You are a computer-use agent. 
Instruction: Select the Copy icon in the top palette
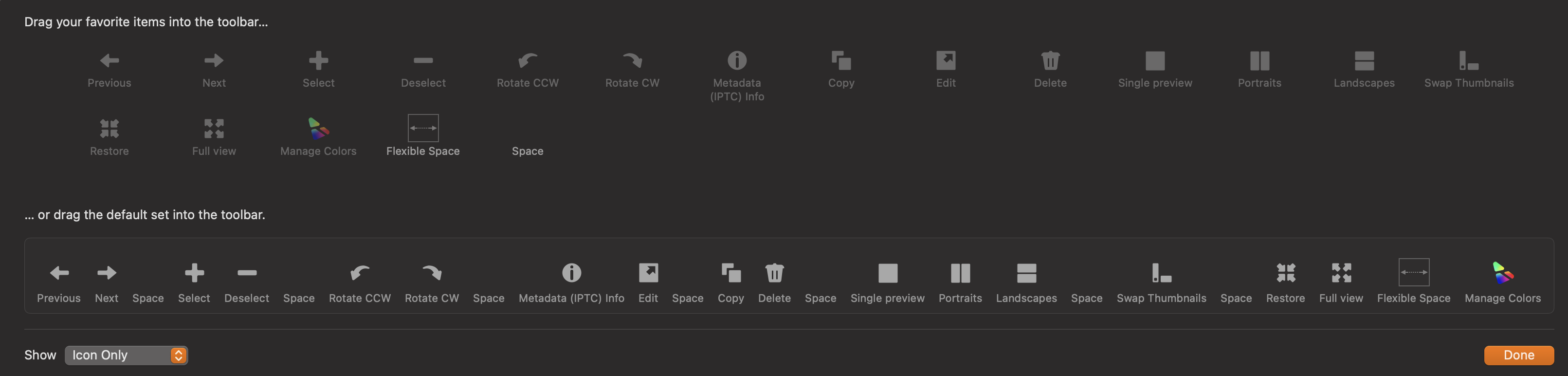[840, 60]
